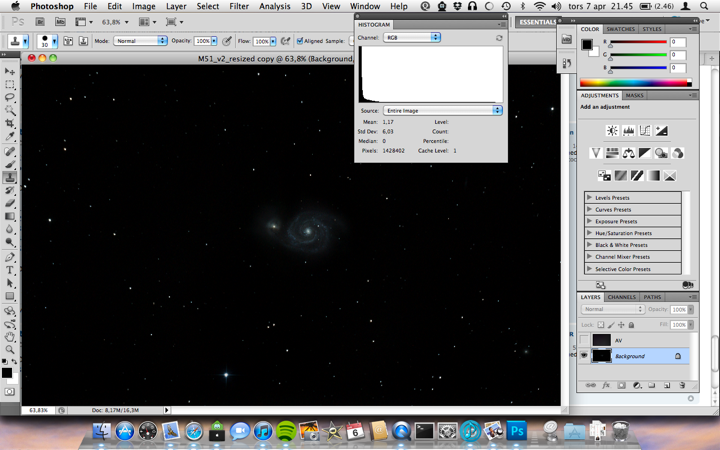Select the Hand tool
This screenshot has height=450, width=720.
point(10,337)
